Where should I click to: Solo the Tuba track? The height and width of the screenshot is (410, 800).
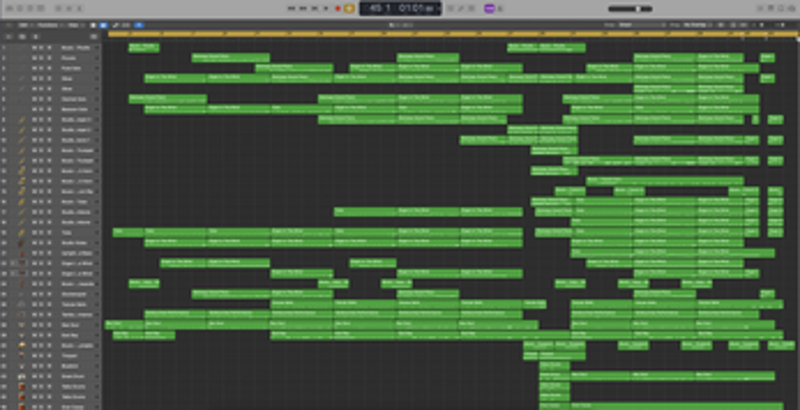41,232
